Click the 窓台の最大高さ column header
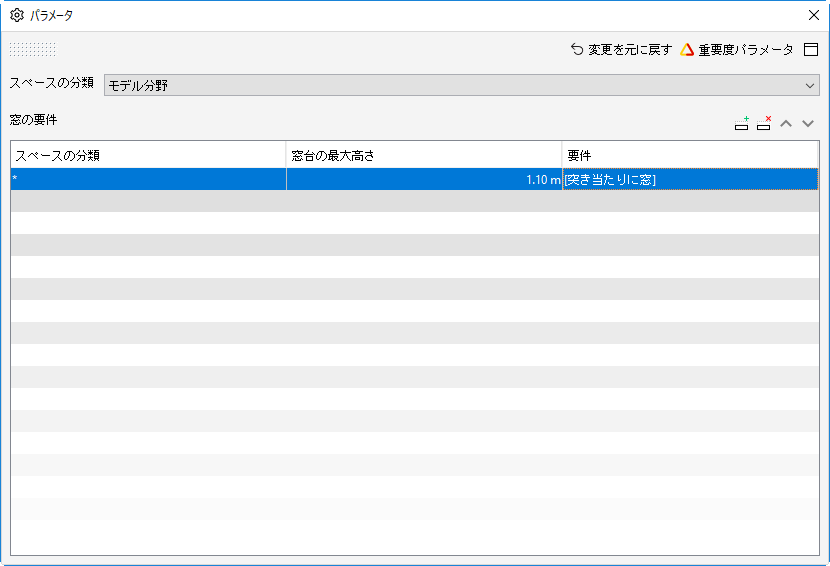Screen dimensions: 830x566 [424, 155]
